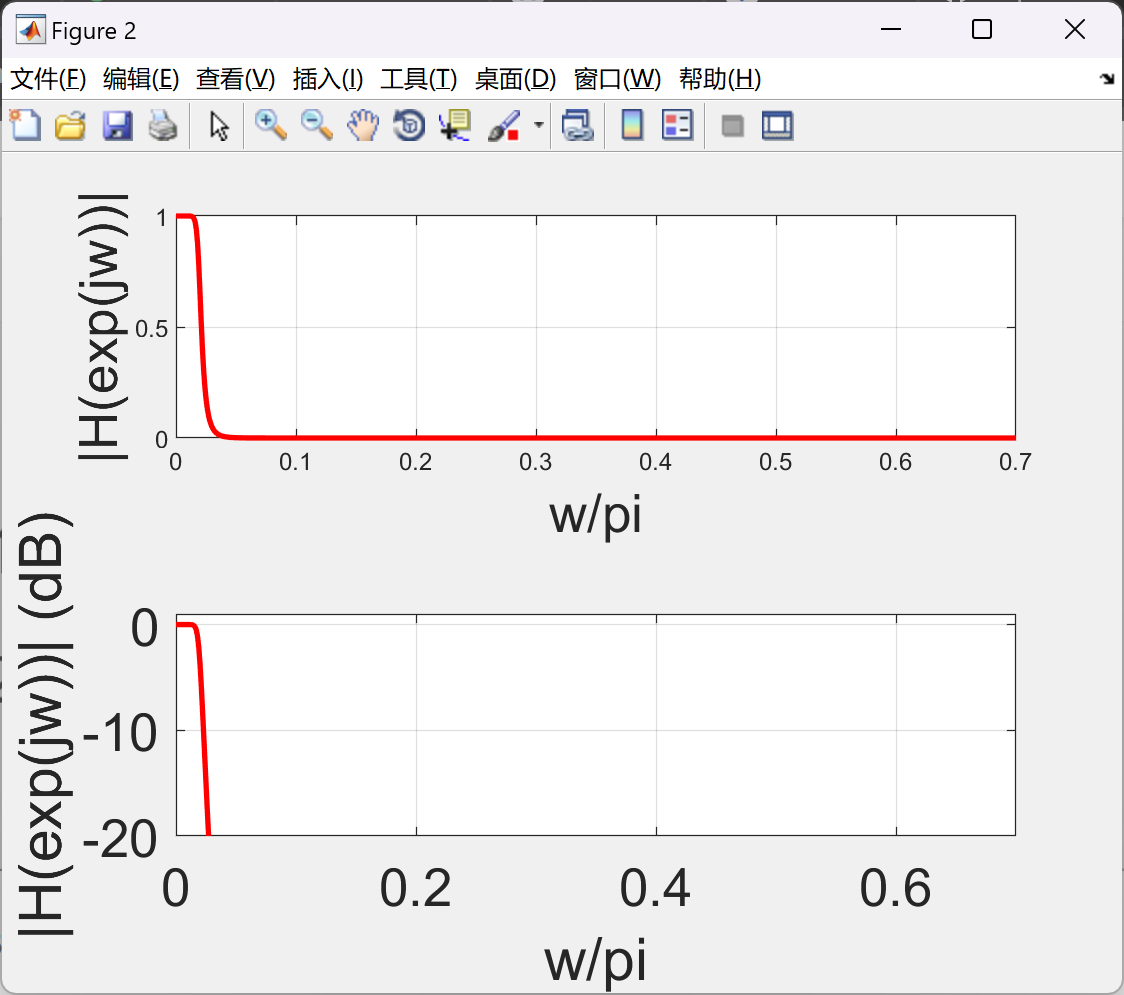Select the Pan hand tool

tap(363, 125)
